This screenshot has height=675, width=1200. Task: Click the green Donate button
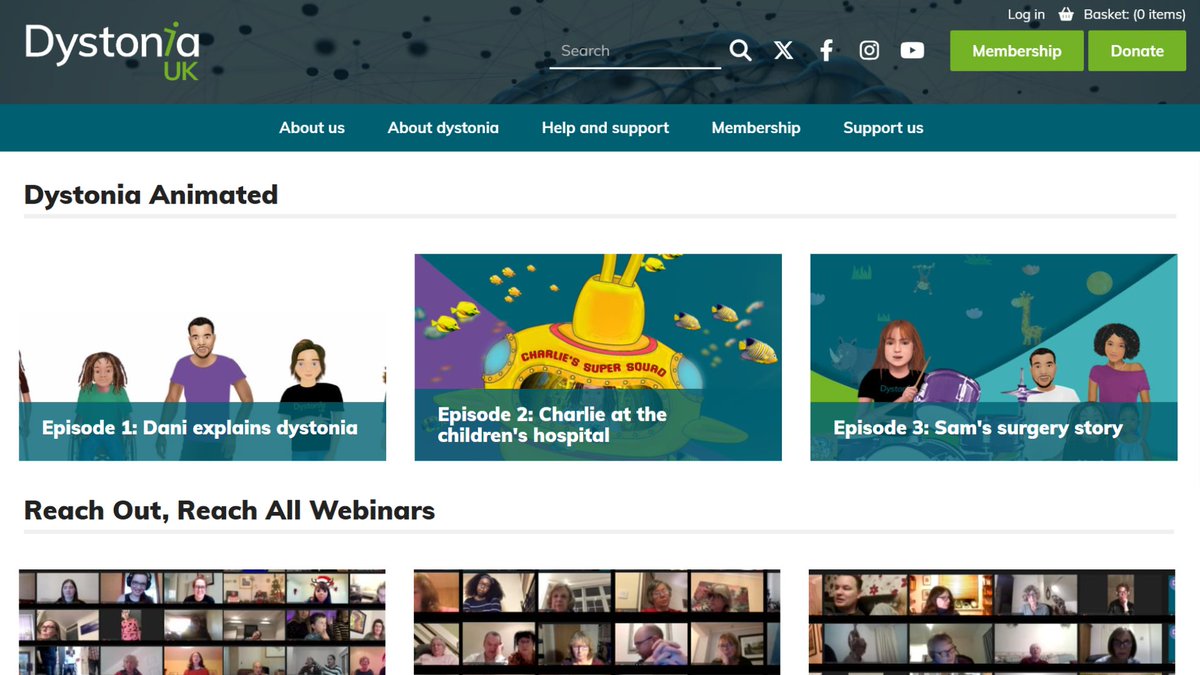(1137, 50)
